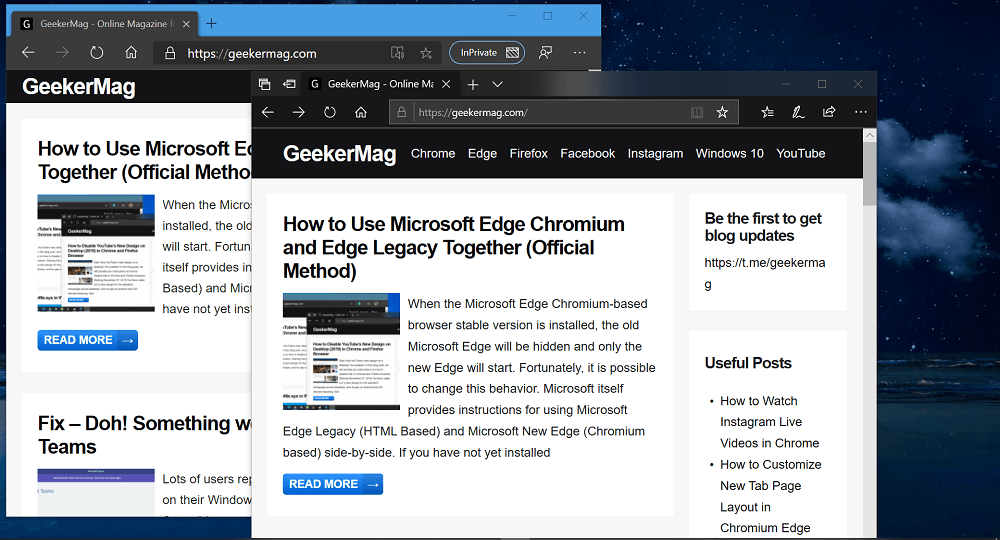
Task: Close GeekerMag tab in Edge Legacy window
Action: (446, 84)
